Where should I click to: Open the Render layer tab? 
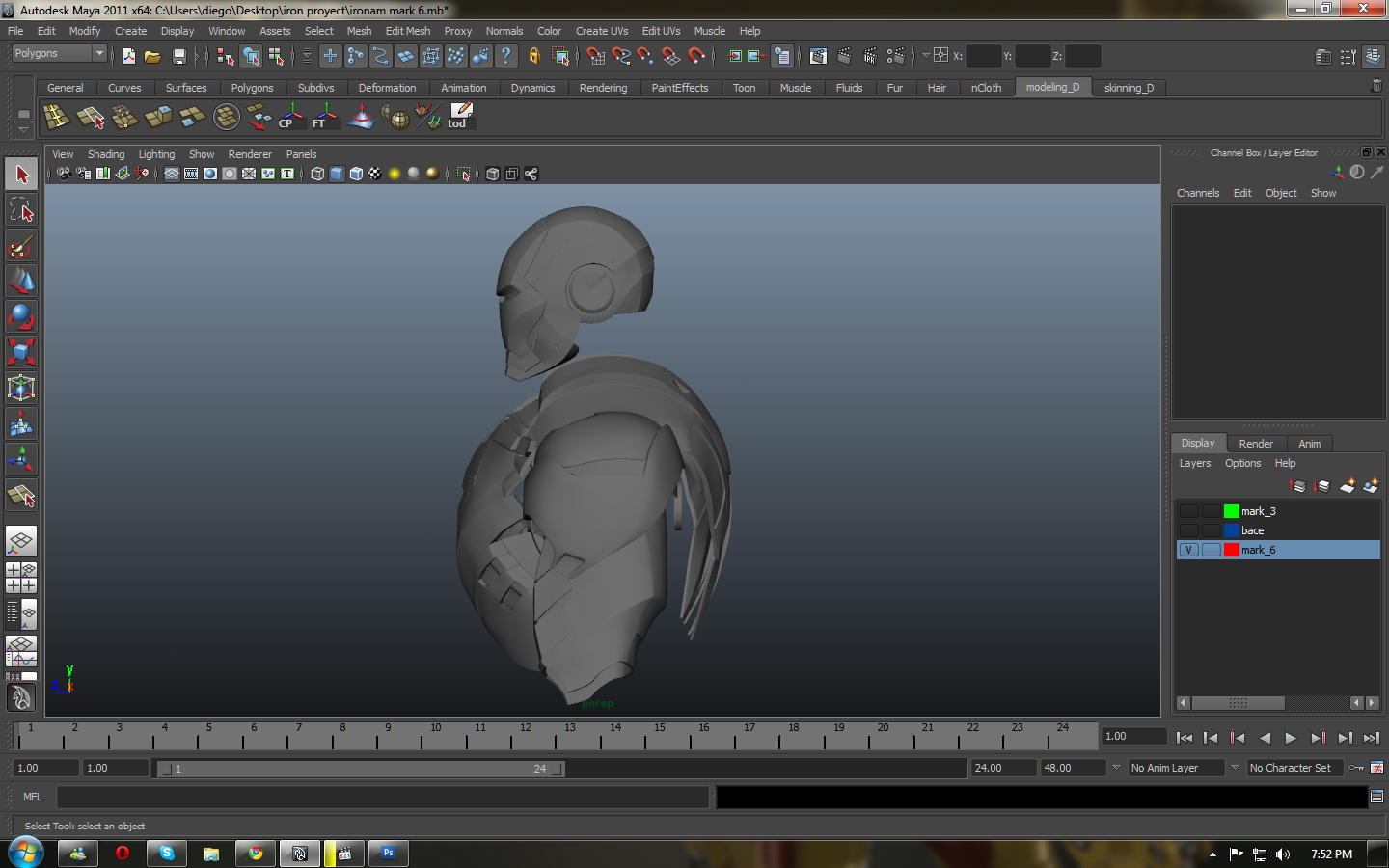1255,444
